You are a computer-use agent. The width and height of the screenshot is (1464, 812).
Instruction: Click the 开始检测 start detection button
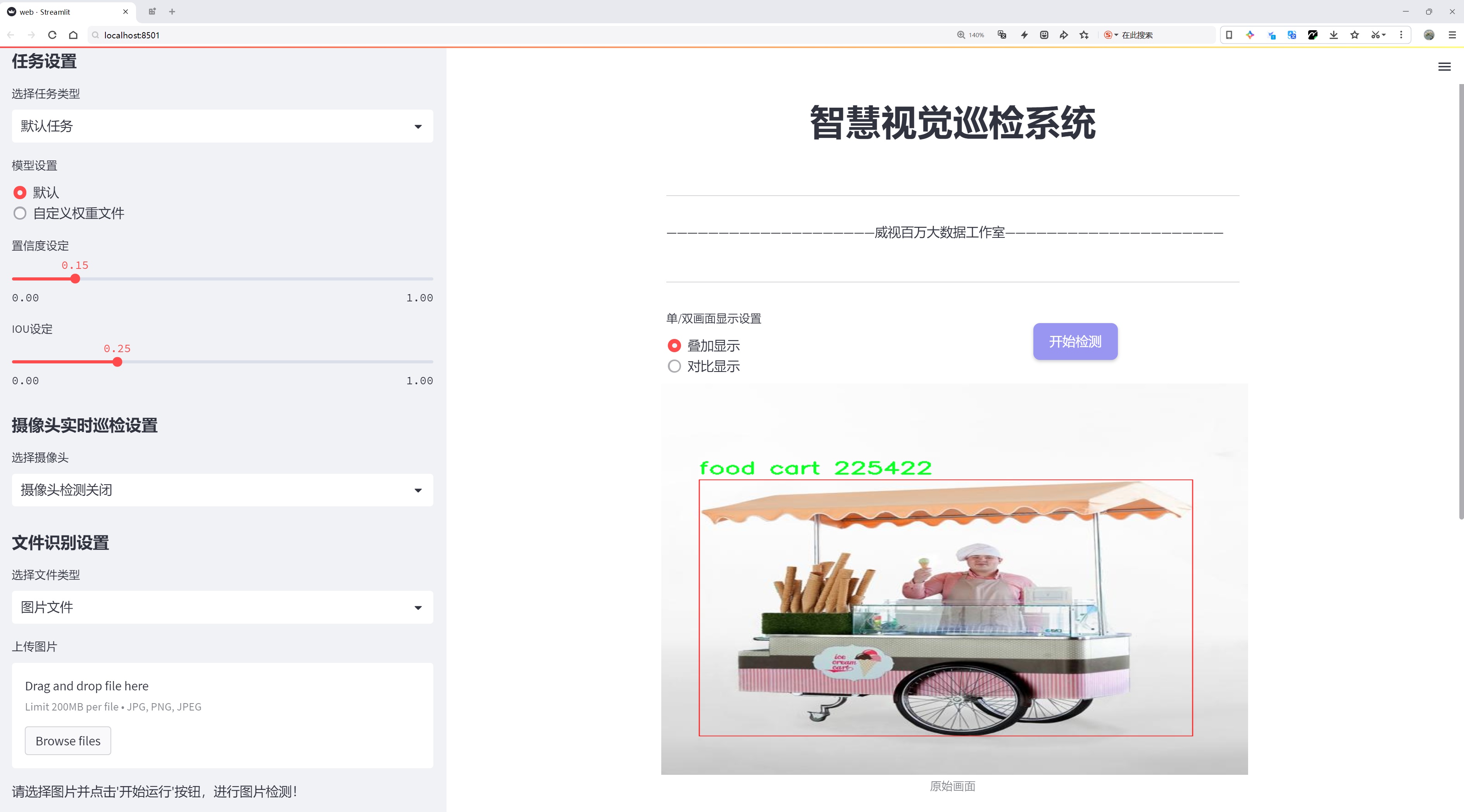[1075, 341]
